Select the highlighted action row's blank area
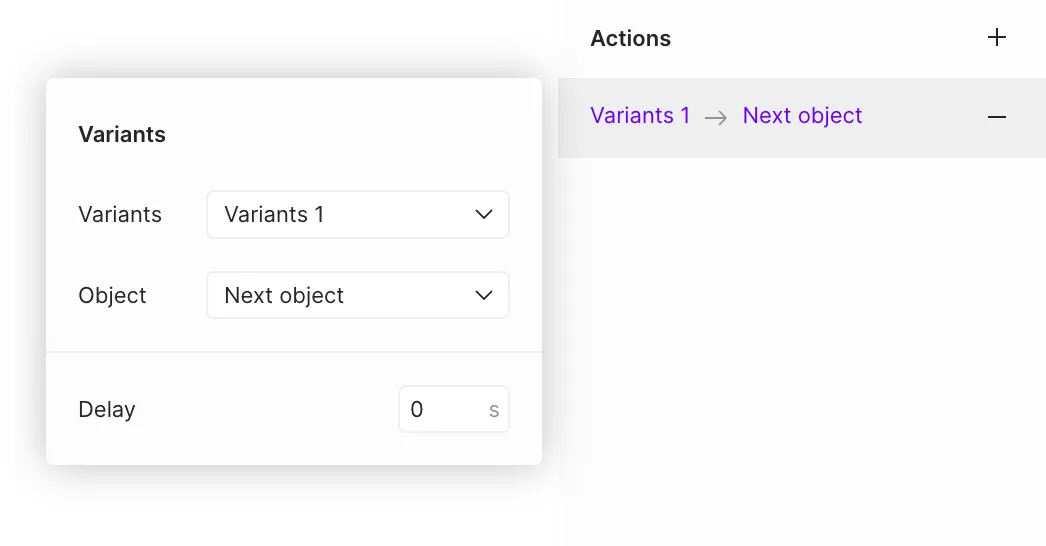This screenshot has width=1046, height=546. coord(920,117)
